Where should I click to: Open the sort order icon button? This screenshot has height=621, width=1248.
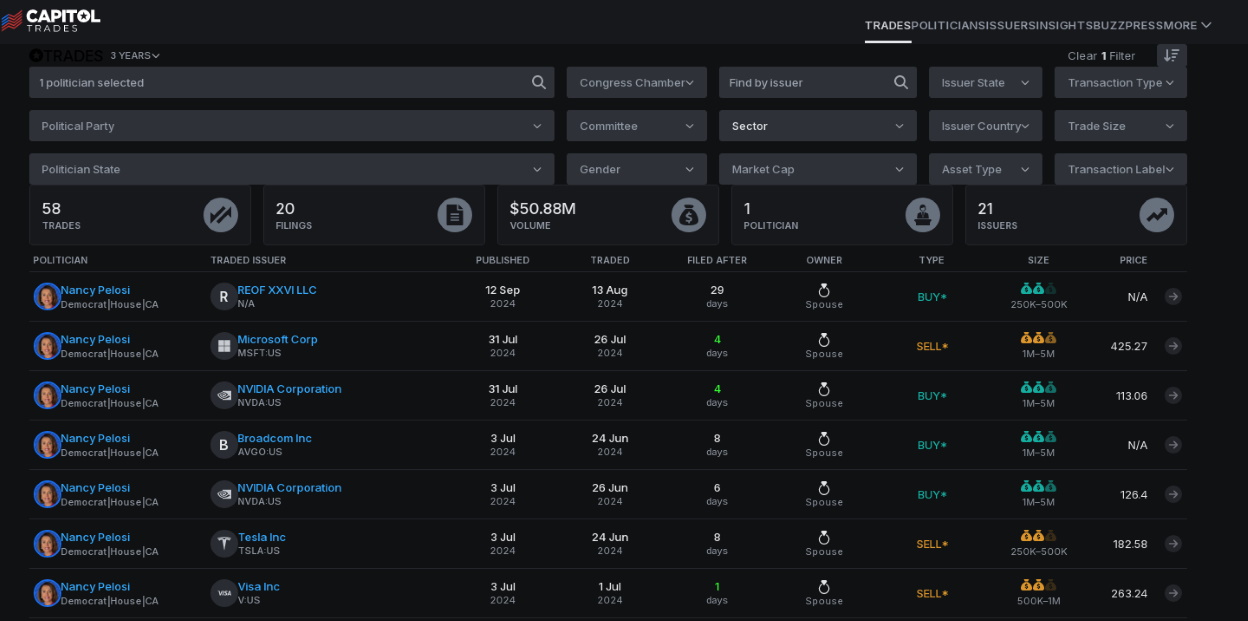(1171, 55)
